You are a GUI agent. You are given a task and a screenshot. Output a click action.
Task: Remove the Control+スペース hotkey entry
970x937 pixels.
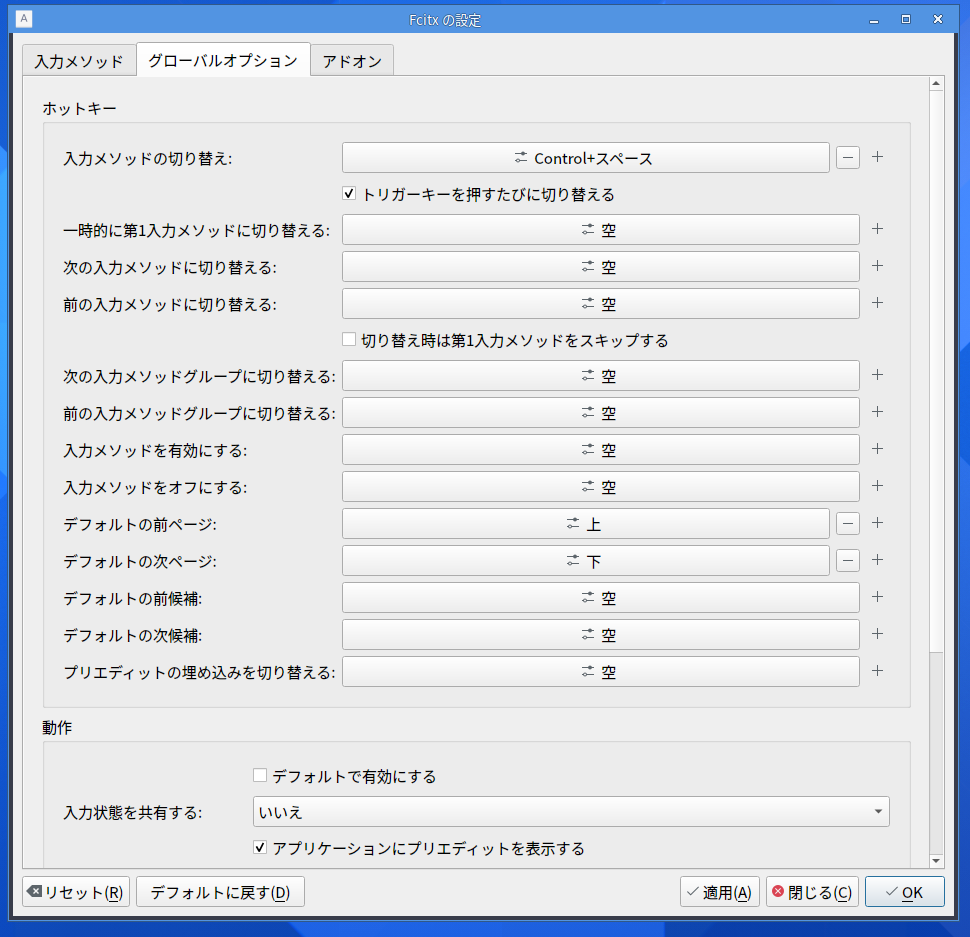pyautogui.click(x=848, y=158)
